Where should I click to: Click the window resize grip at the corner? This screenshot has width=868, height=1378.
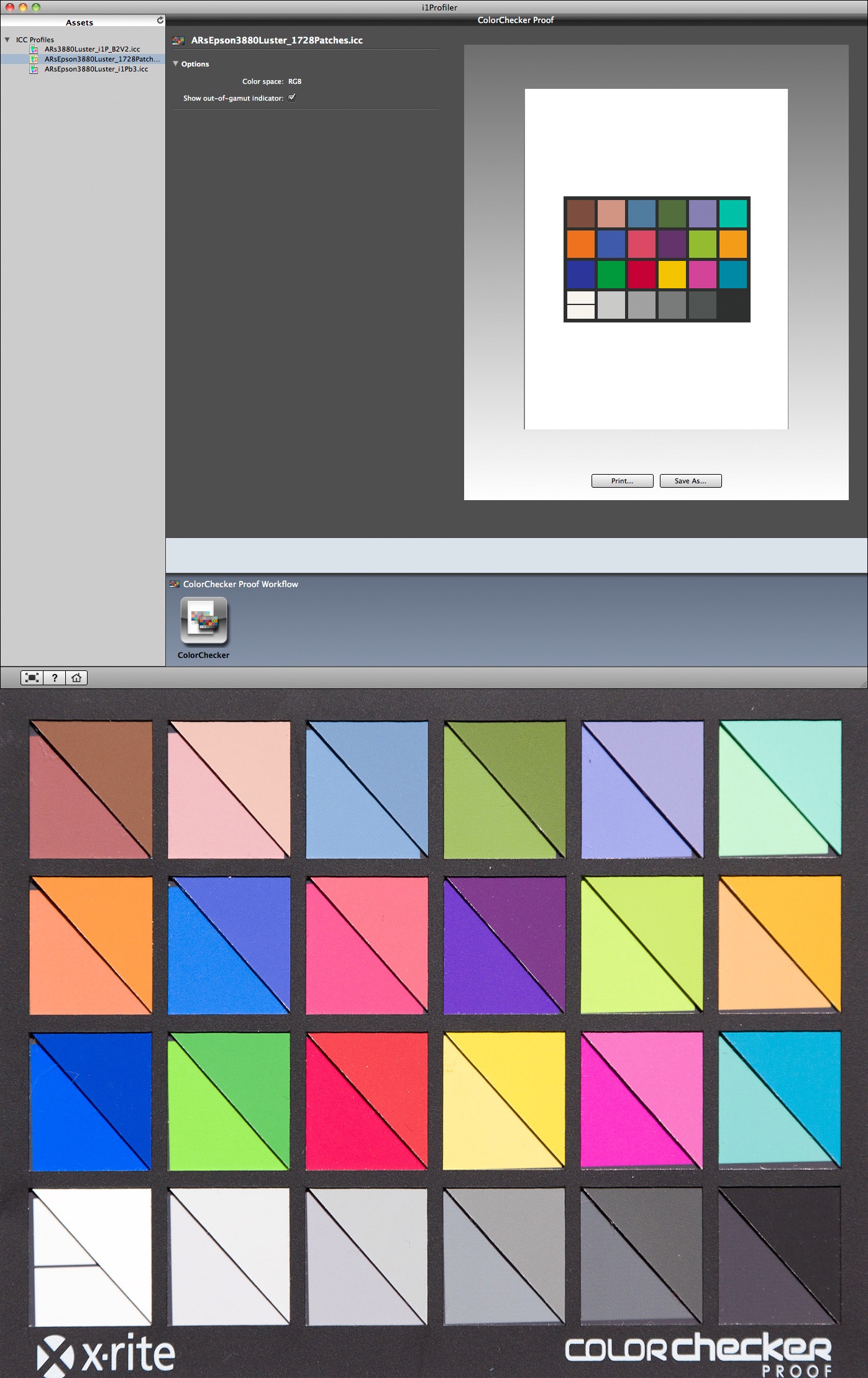tap(863, 683)
